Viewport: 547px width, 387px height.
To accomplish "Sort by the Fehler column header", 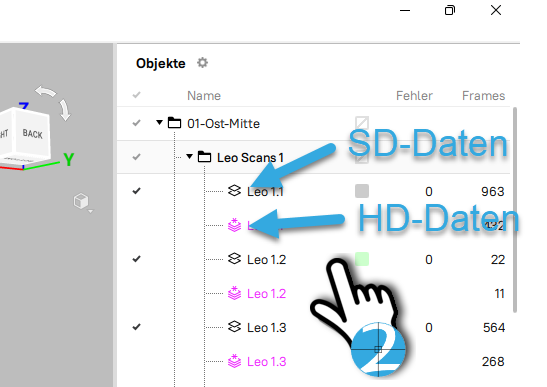I will [414, 96].
